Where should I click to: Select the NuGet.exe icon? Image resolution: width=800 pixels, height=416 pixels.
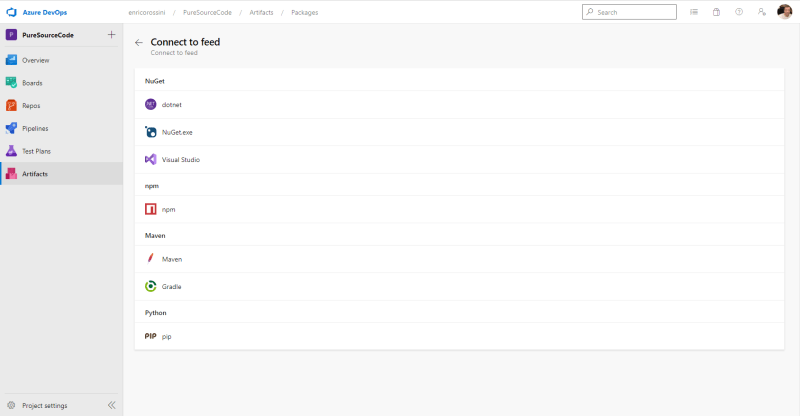point(151,132)
